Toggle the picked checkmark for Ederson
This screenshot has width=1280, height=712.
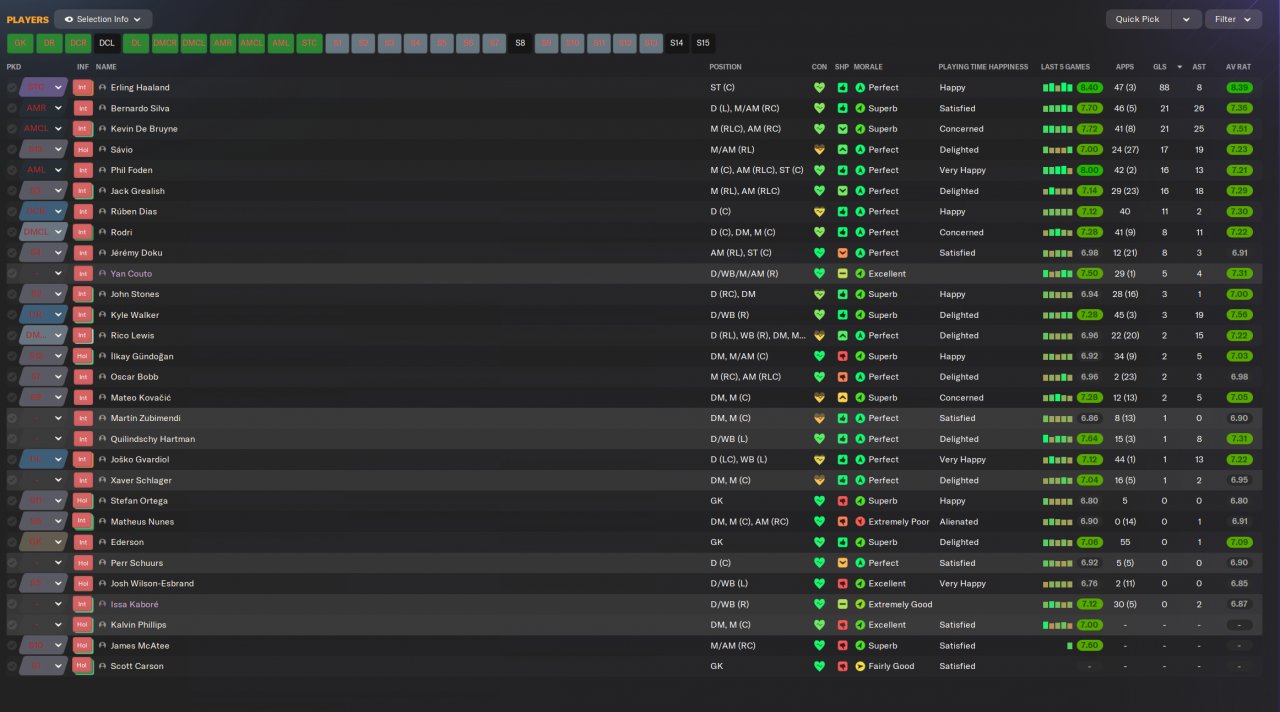pyautogui.click(x=12, y=543)
